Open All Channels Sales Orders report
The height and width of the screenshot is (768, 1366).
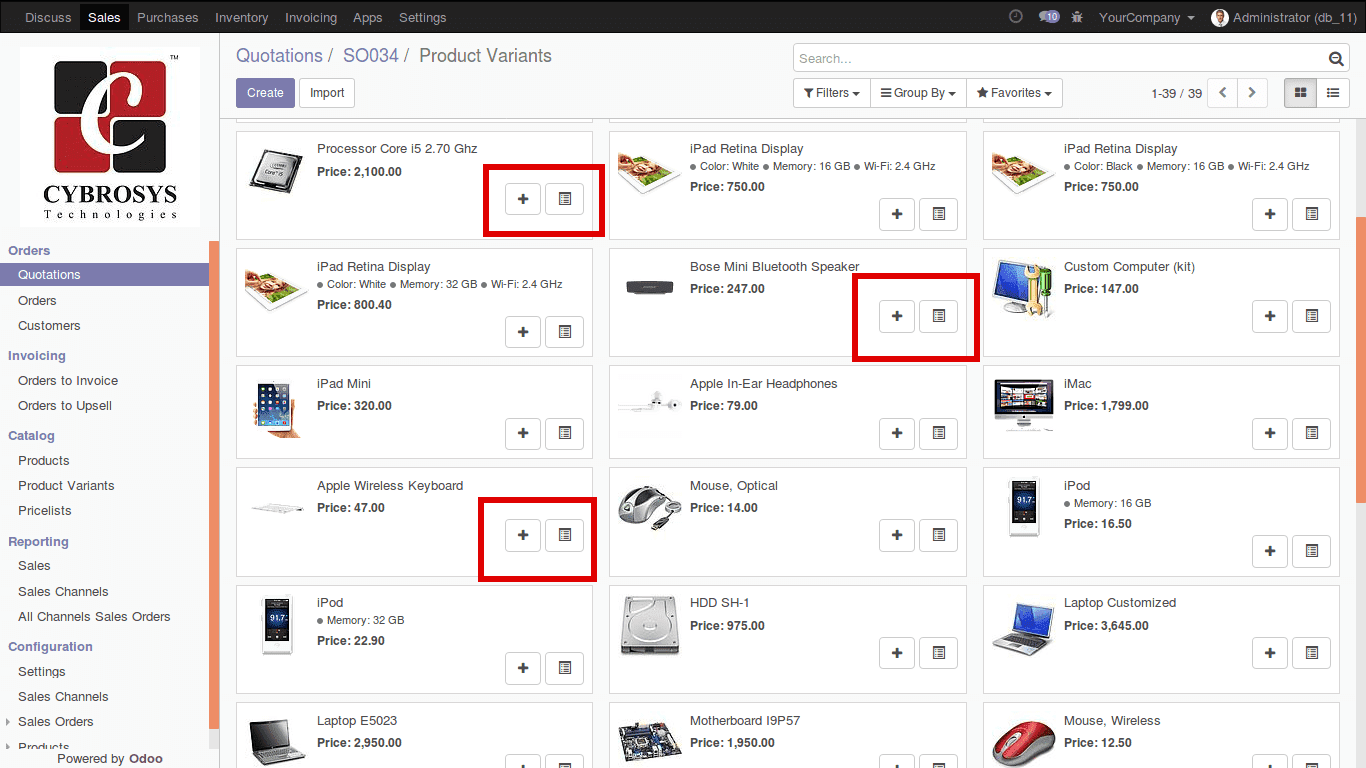point(94,617)
